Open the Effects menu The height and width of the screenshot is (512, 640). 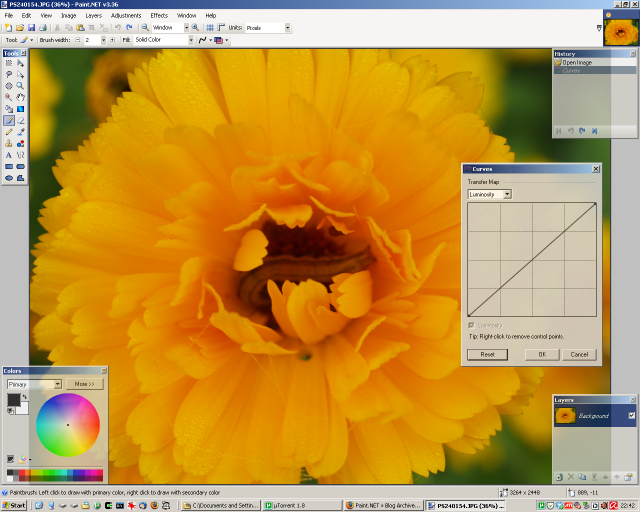click(159, 16)
